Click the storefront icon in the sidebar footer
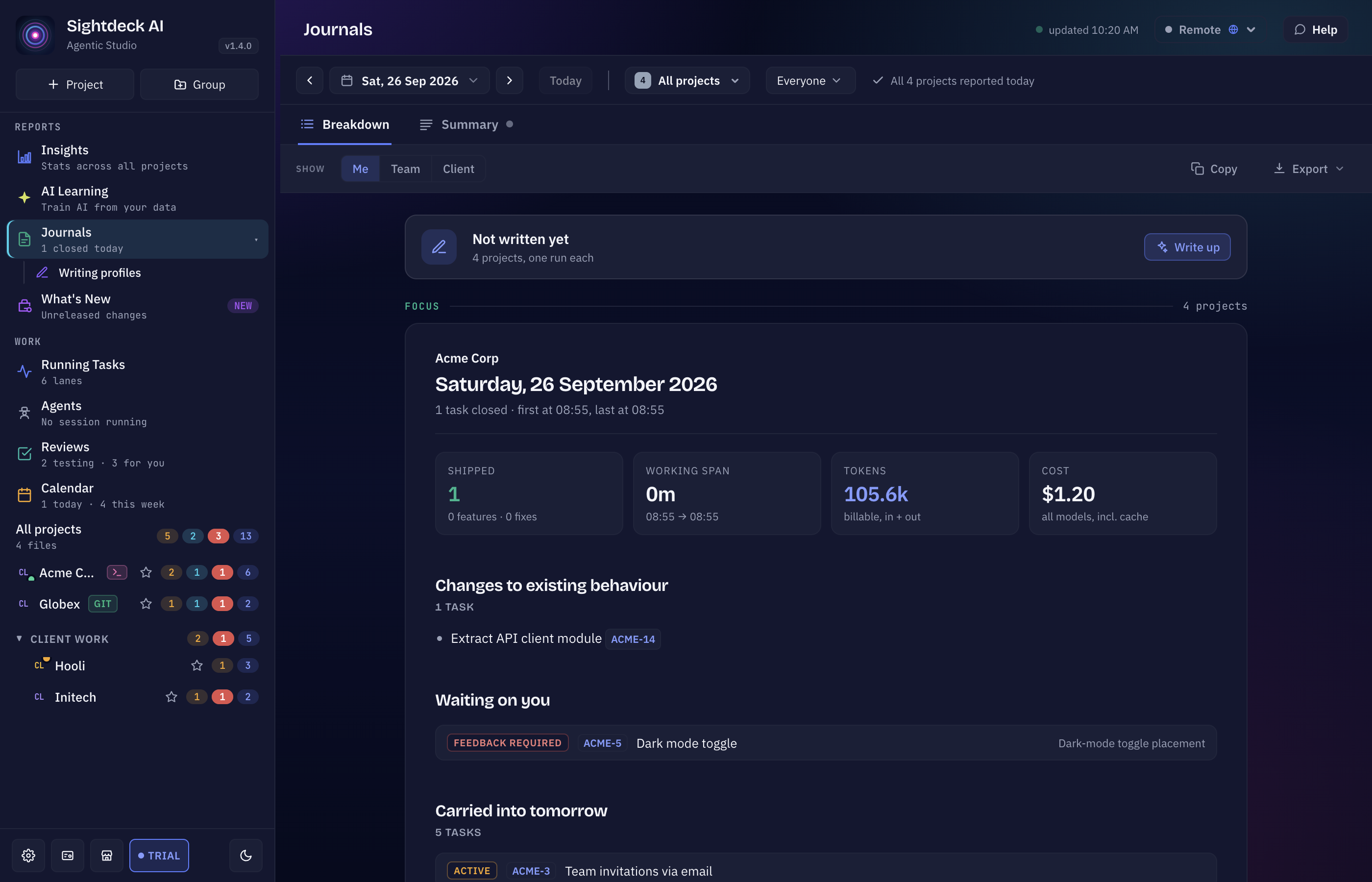1372x882 pixels. pos(106,855)
